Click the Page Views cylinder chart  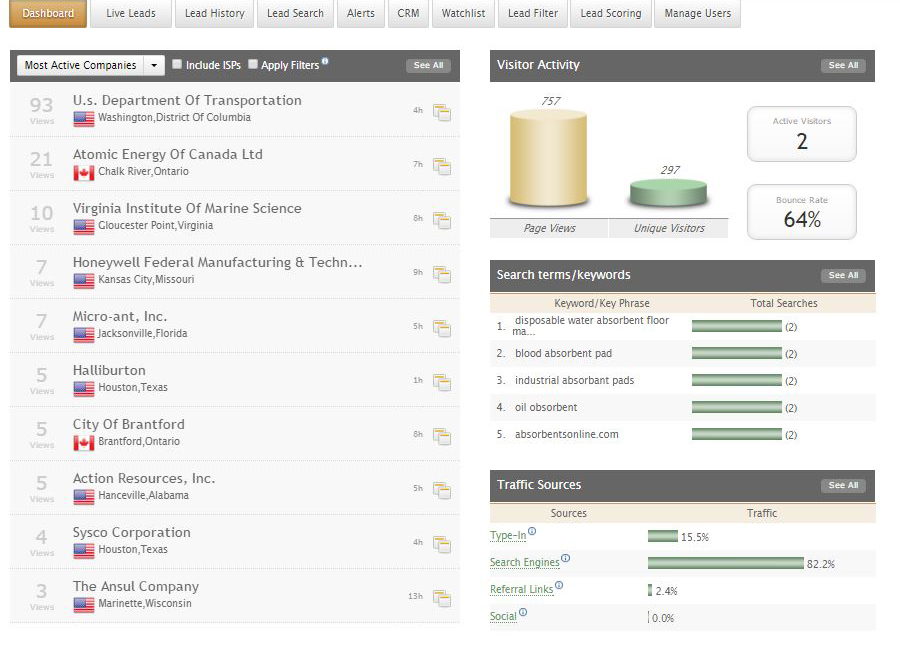pyautogui.click(x=548, y=160)
